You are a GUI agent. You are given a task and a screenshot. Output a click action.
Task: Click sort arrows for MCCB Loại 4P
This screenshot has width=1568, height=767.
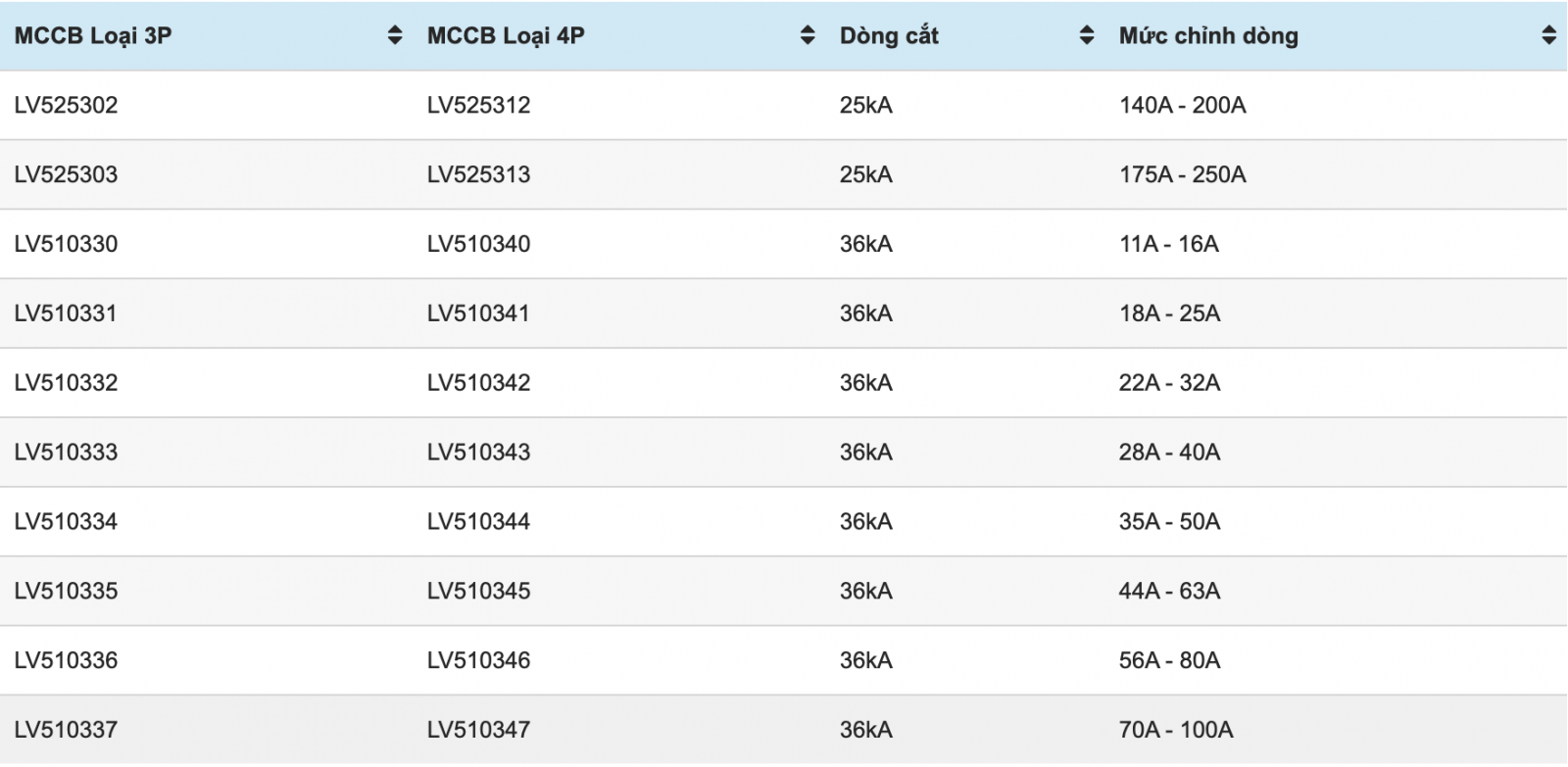pos(808,35)
